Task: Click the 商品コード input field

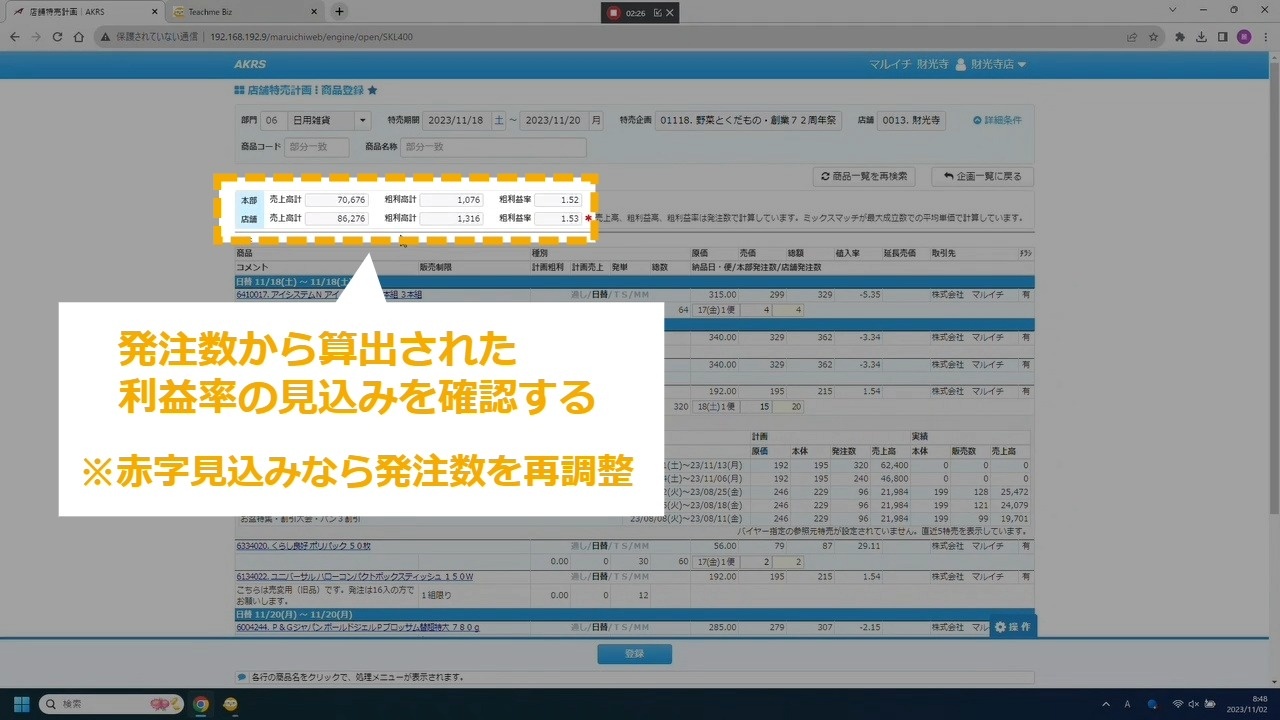Action: (317, 147)
